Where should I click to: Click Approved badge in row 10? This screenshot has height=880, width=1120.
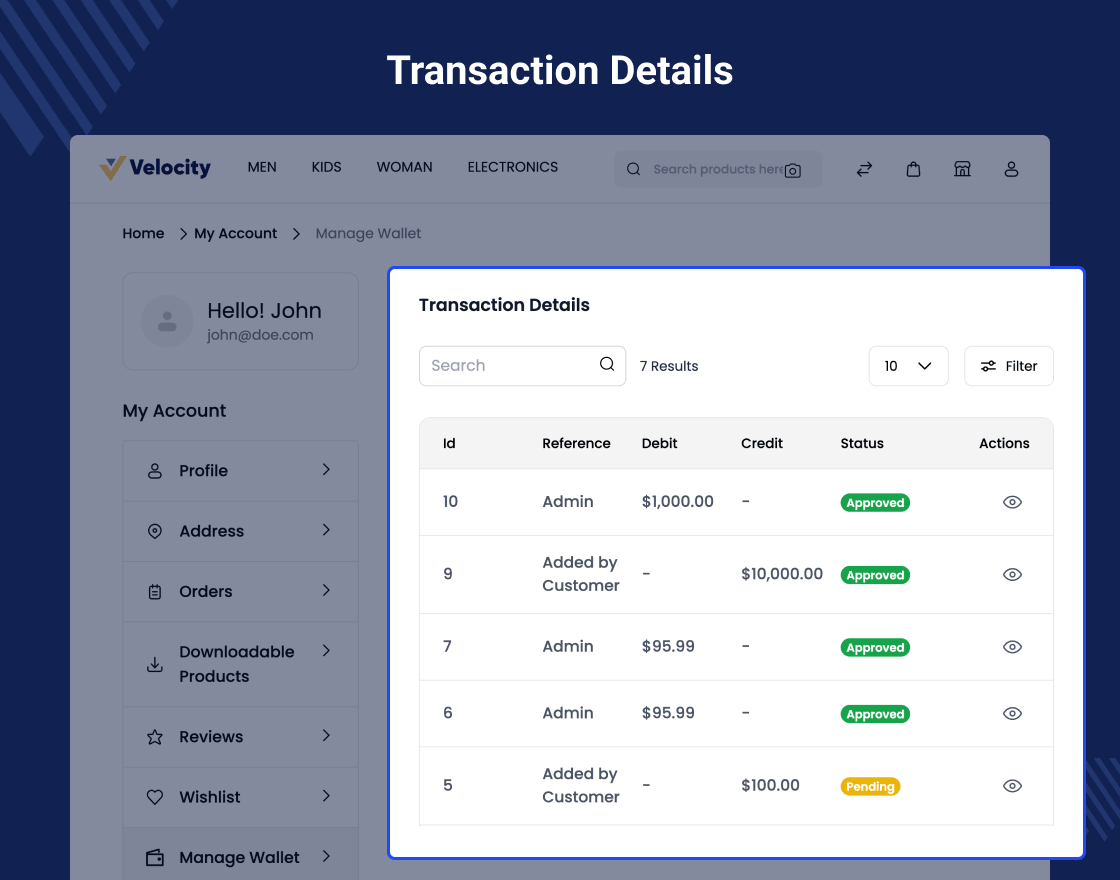[875, 503]
